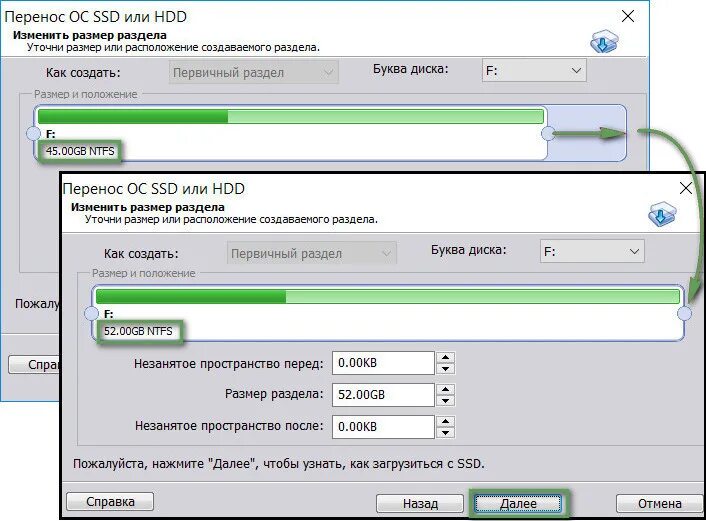Decrease Размер раздела value with down arrow
The image size is (706, 521).
click(x=445, y=400)
